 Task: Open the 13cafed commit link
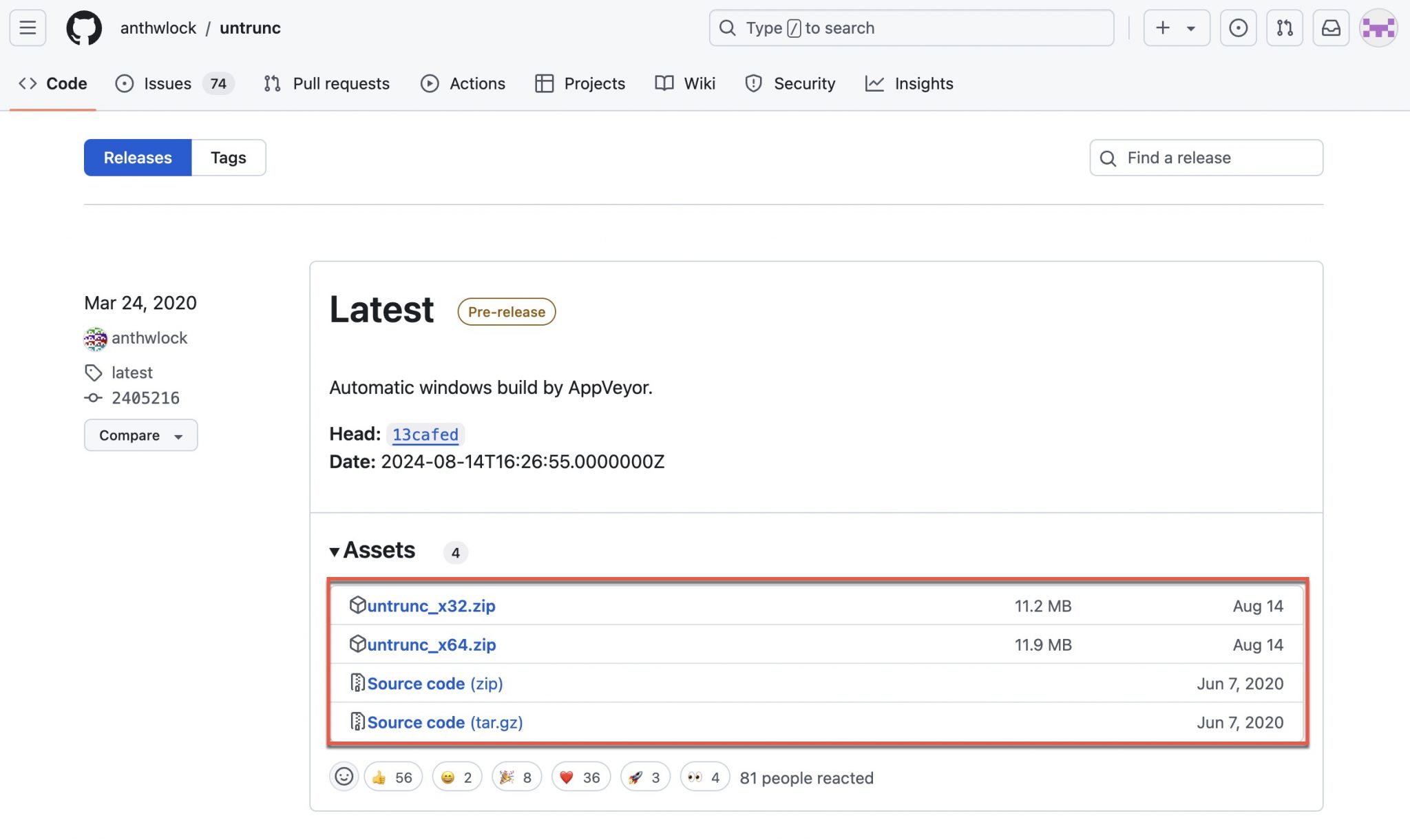tap(425, 434)
